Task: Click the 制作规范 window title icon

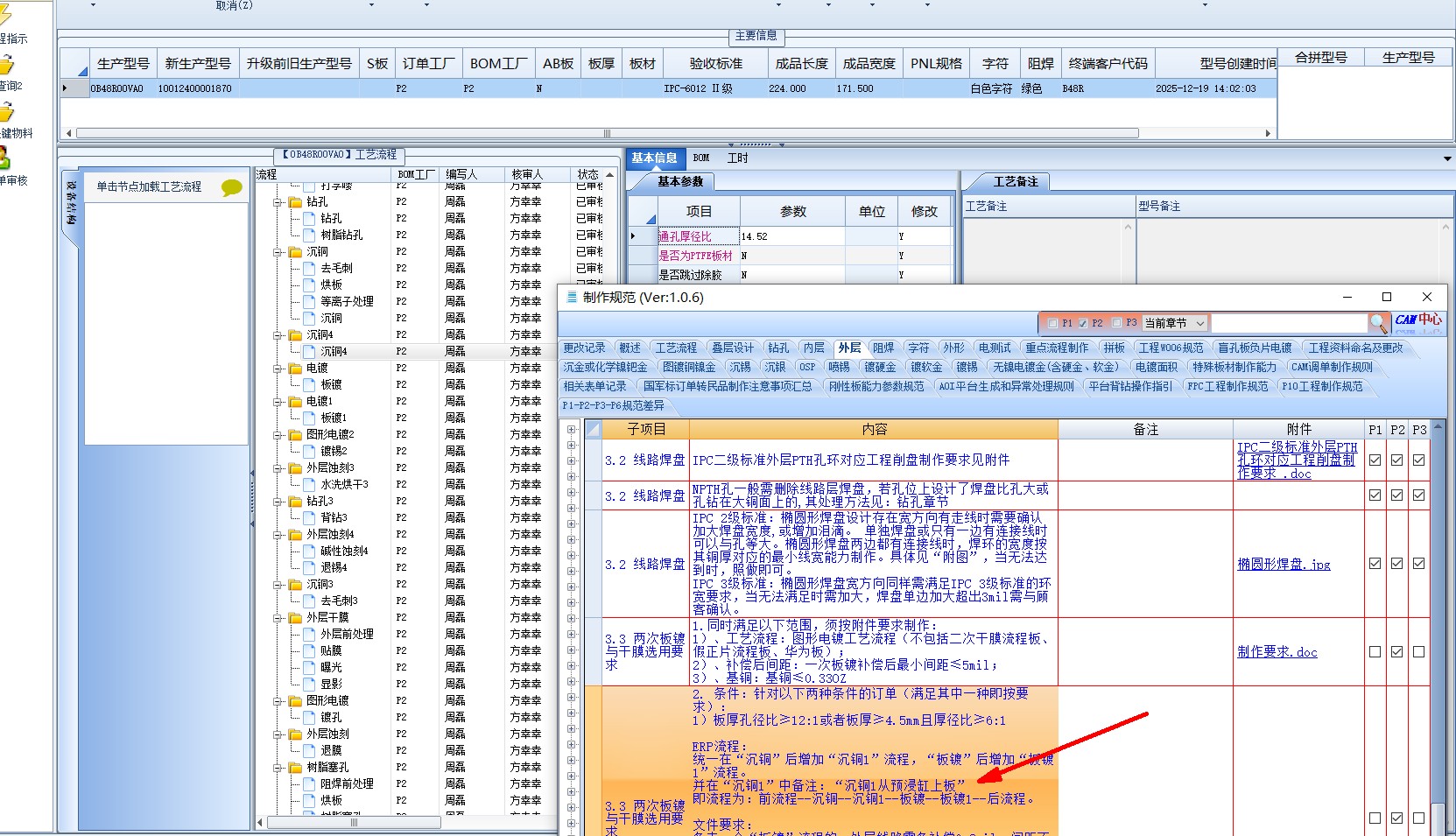Action: pos(572,297)
